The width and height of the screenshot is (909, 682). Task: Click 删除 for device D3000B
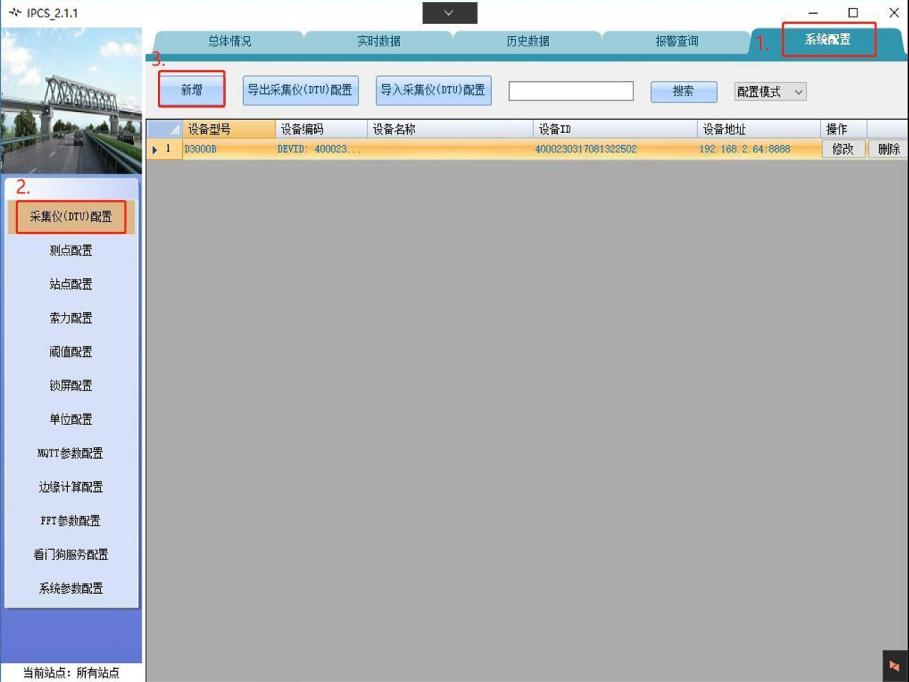click(888, 149)
